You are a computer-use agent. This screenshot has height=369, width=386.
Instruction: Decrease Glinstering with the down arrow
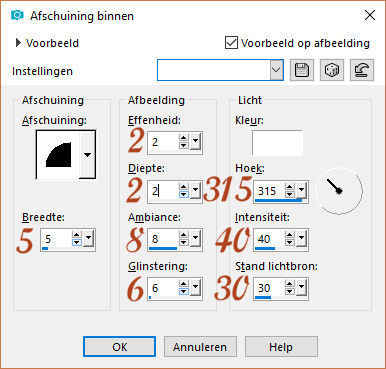pyautogui.click(x=184, y=291)
